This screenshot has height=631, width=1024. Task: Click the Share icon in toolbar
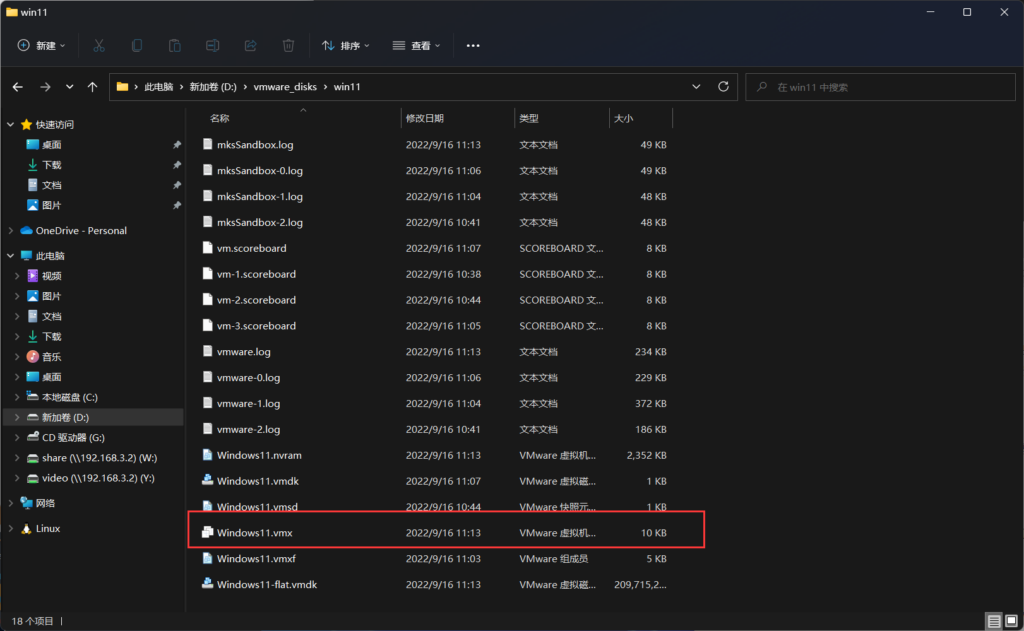[x=250, y=45]
